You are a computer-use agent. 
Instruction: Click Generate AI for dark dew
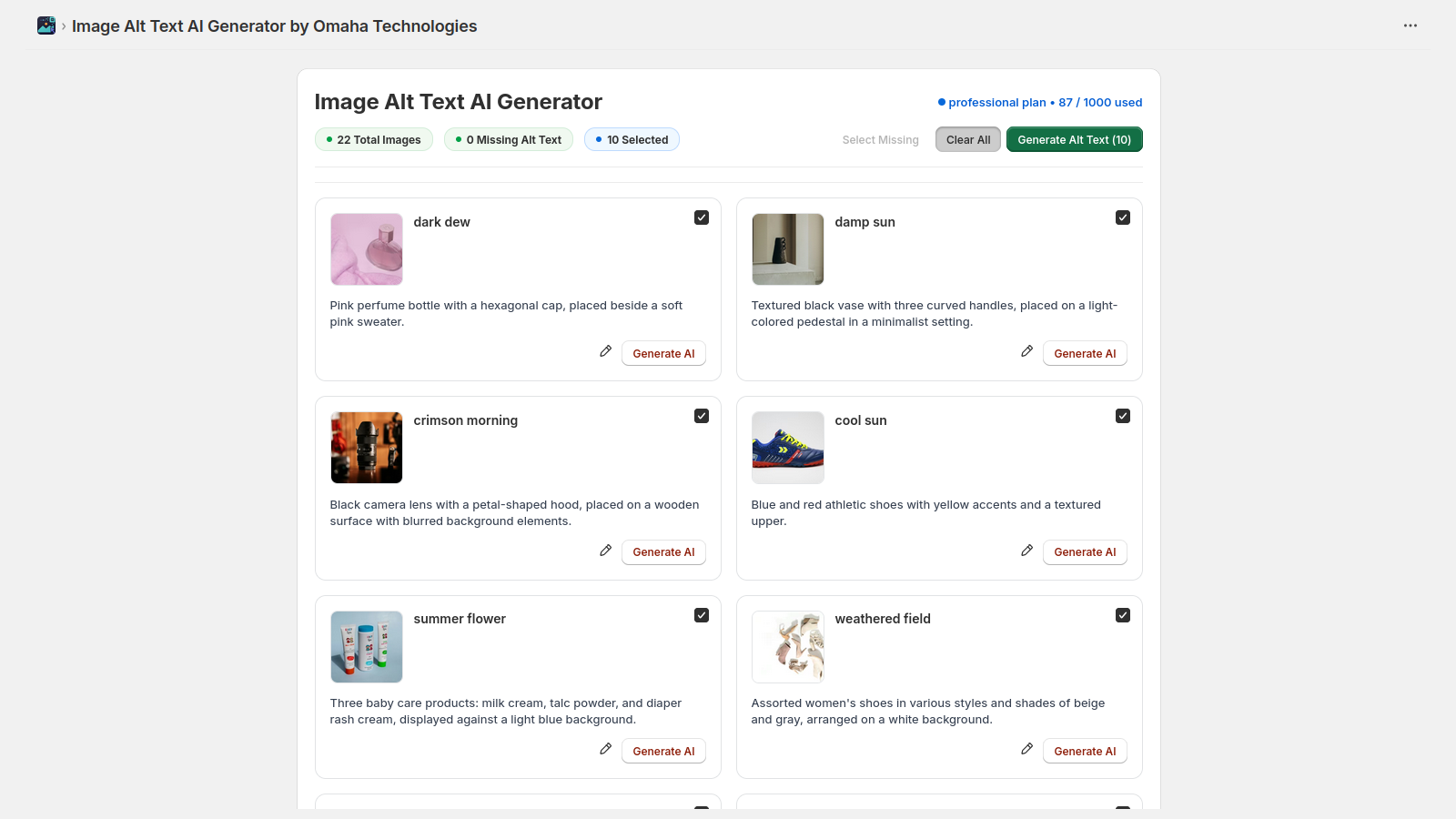click(x=663, y=353)
